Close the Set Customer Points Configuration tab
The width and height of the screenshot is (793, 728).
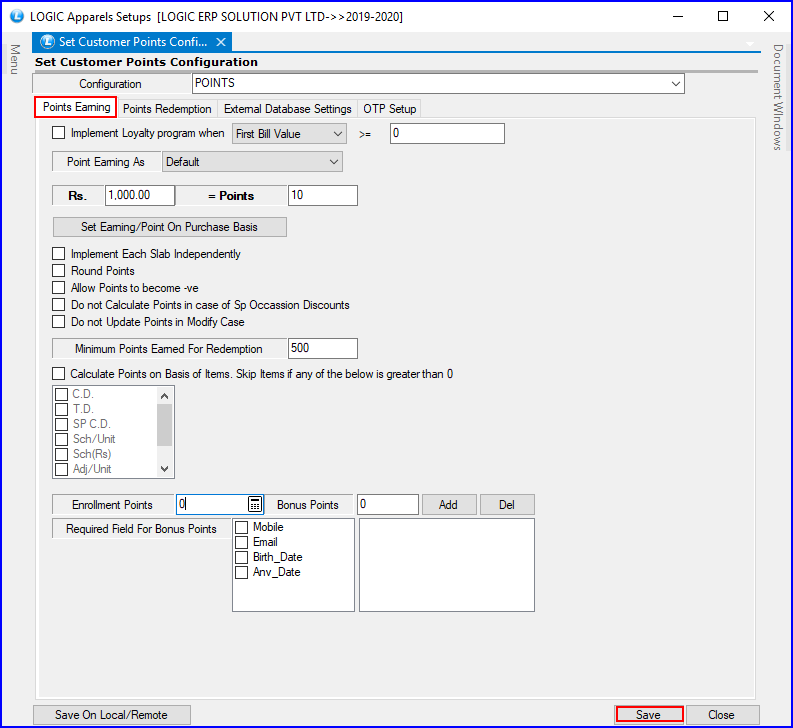[221, 42]
